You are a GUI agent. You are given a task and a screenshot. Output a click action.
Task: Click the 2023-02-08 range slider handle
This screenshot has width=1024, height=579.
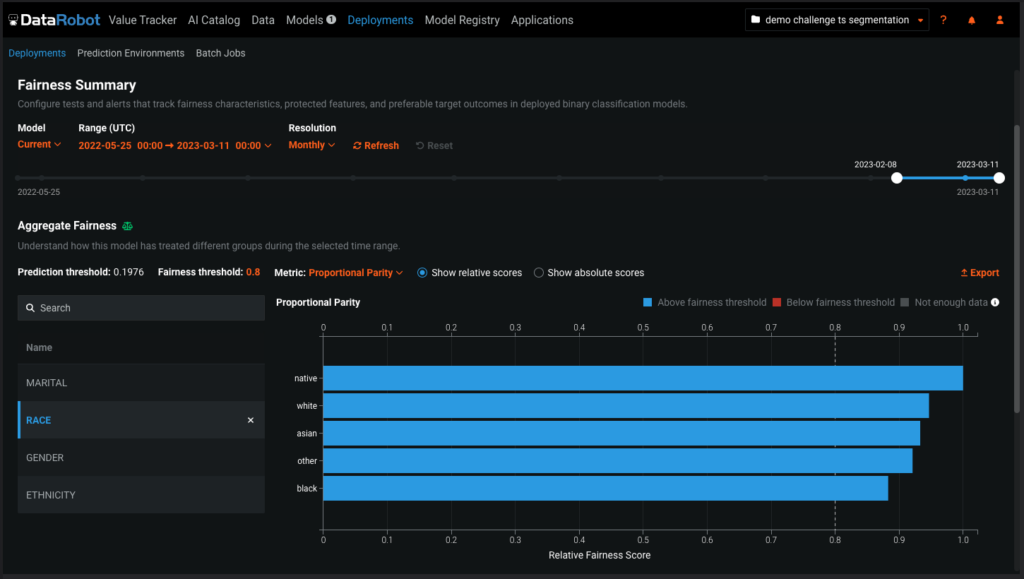[x=897, y=178]
